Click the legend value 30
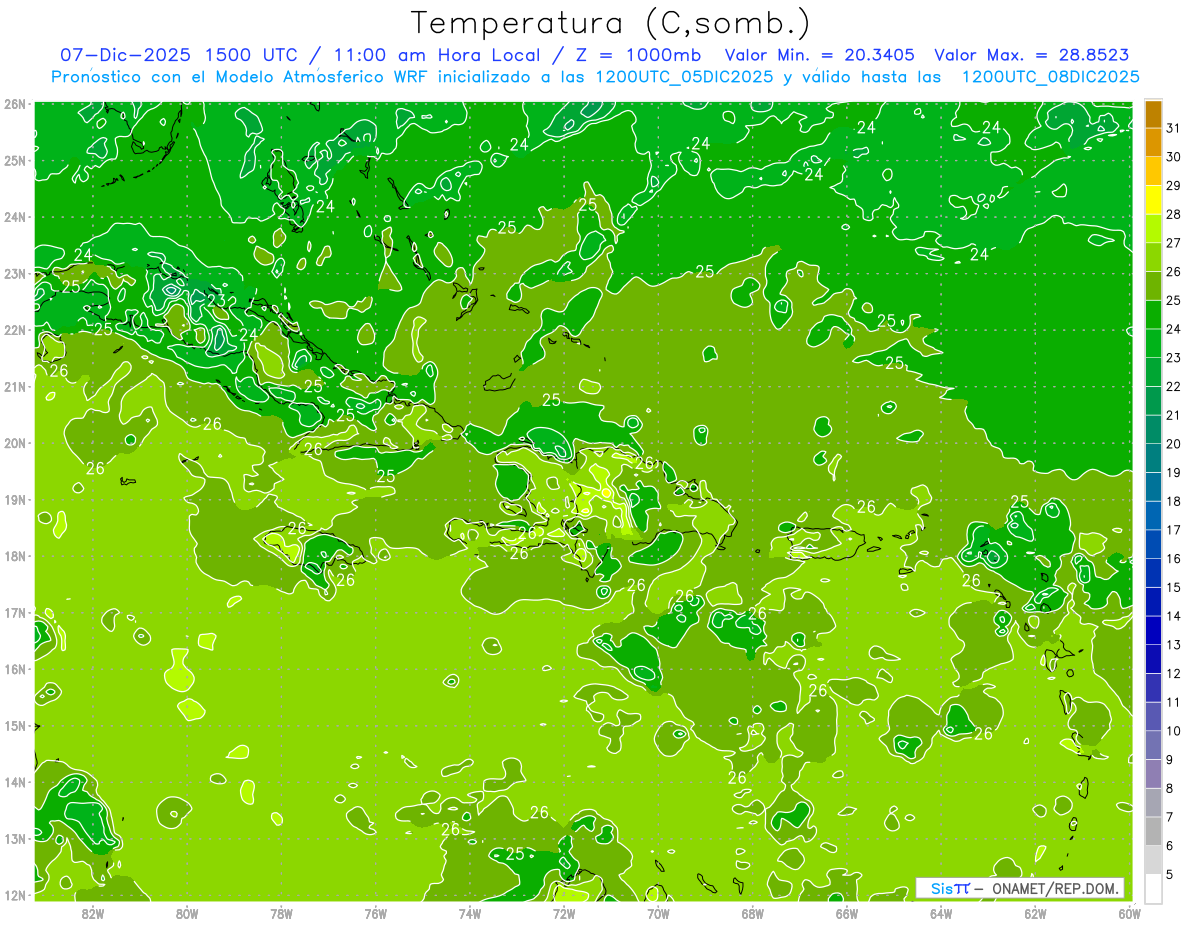This screenshot has width=1200, height=927. click(1173, 157)
